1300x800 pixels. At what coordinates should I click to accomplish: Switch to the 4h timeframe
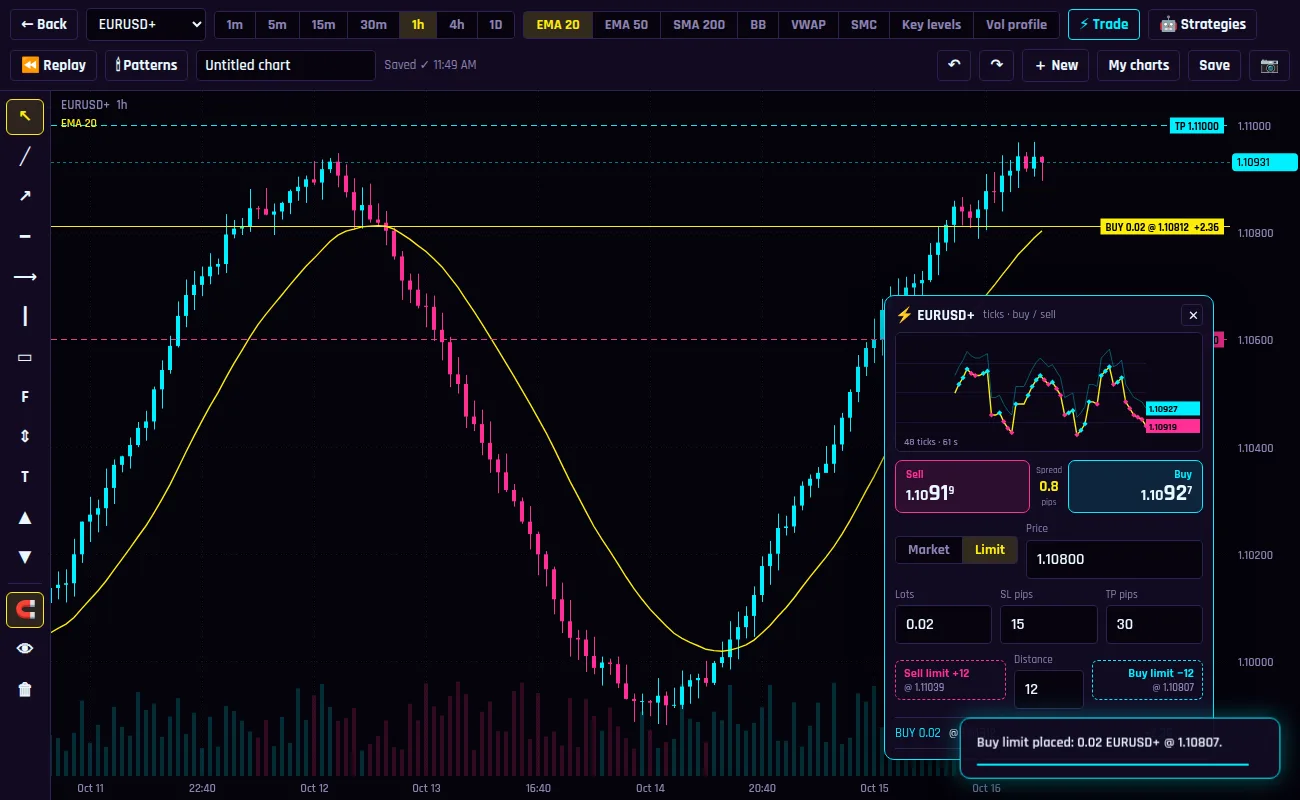pos(457,24)
